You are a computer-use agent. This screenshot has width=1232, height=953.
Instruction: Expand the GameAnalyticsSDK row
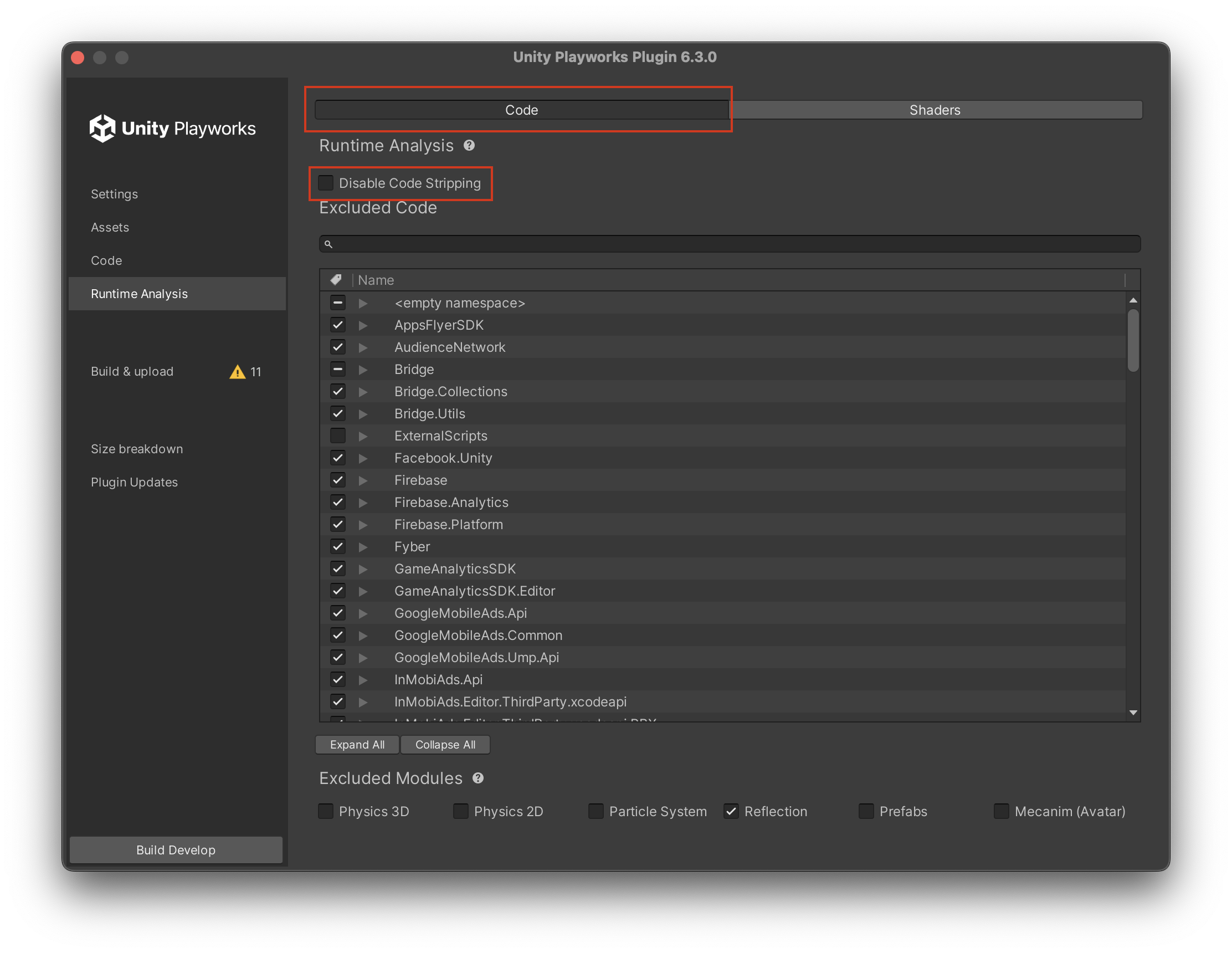click(363, 569)
